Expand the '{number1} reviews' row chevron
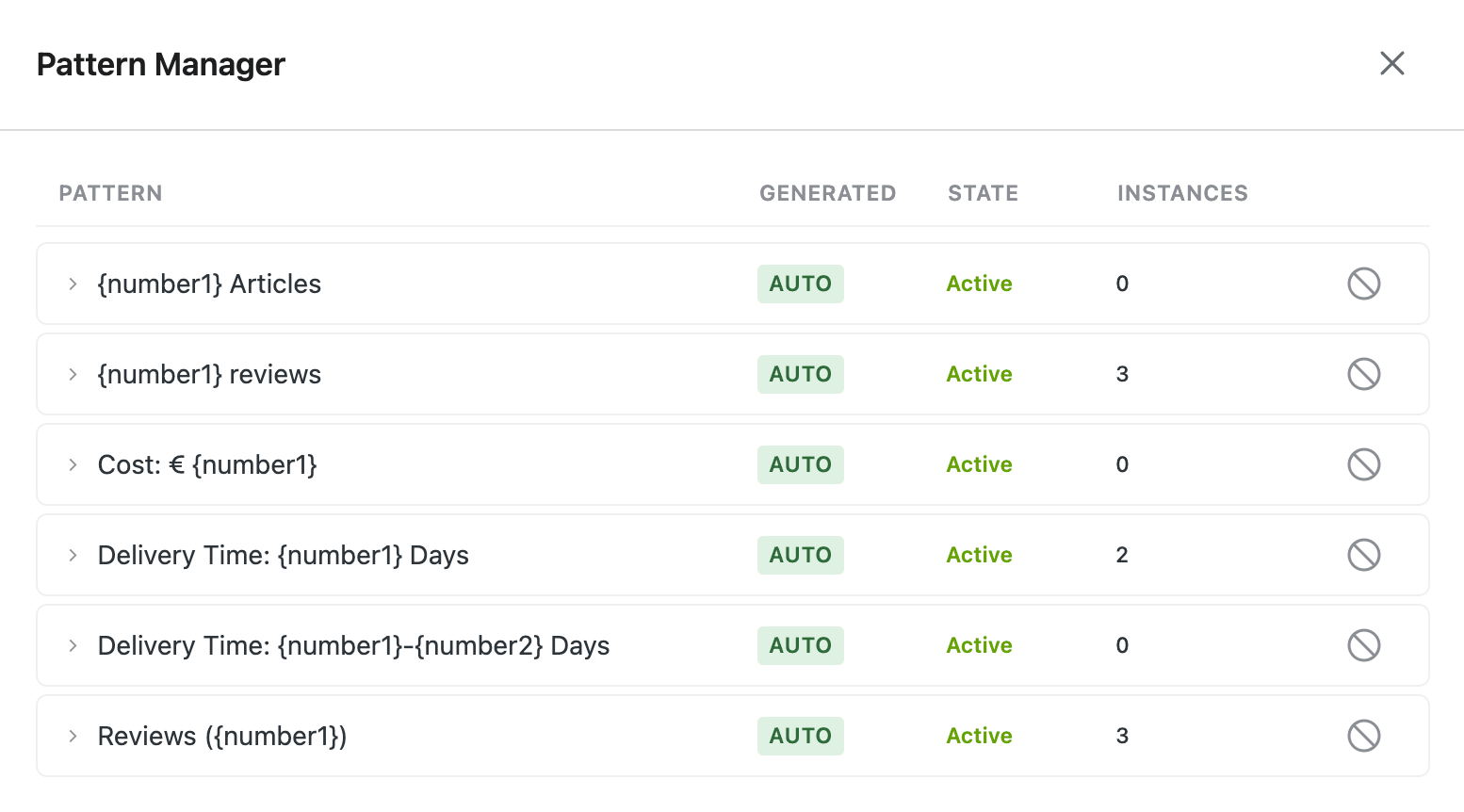The width and height of the screenshot is (1464, 812). [x=73, y=374]
